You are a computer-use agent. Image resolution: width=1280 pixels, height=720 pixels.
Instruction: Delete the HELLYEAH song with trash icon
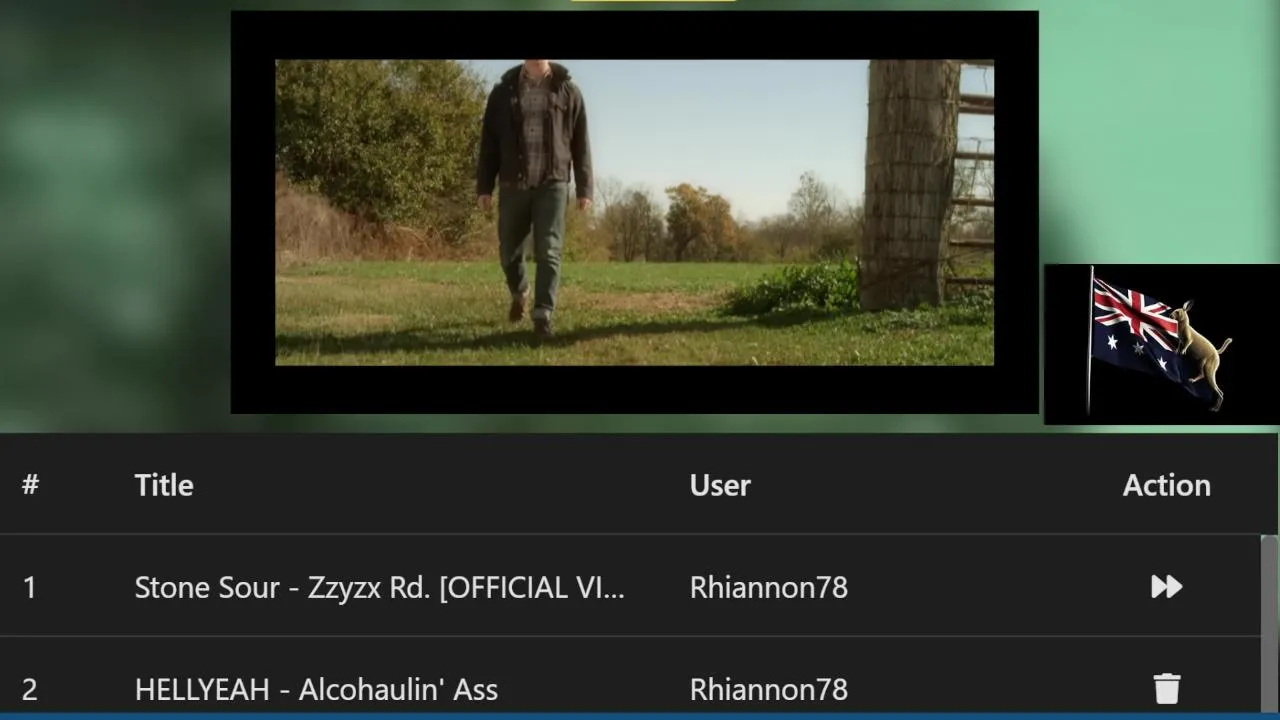[x=1166, y=689]
